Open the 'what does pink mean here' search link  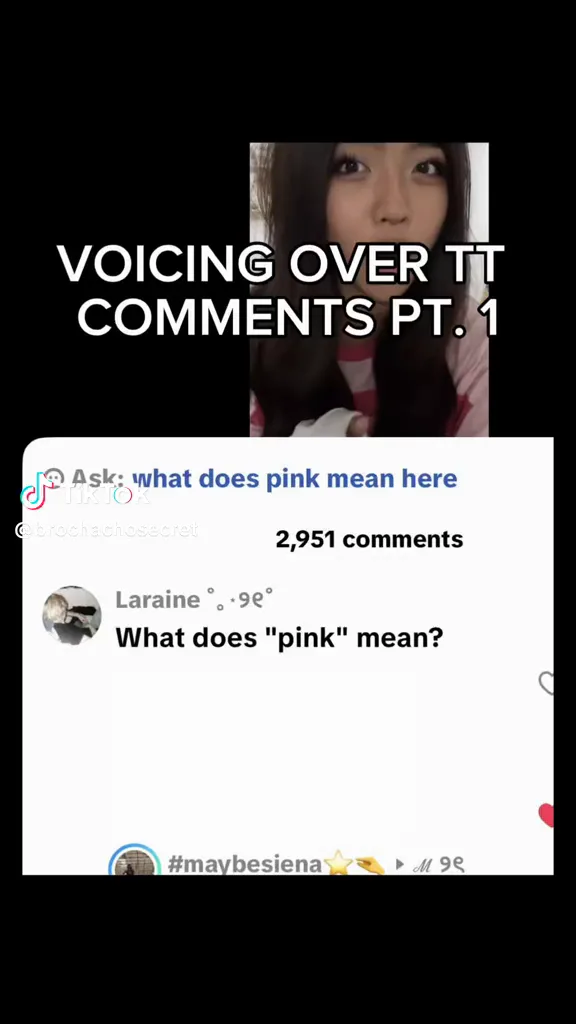(295, 478)
